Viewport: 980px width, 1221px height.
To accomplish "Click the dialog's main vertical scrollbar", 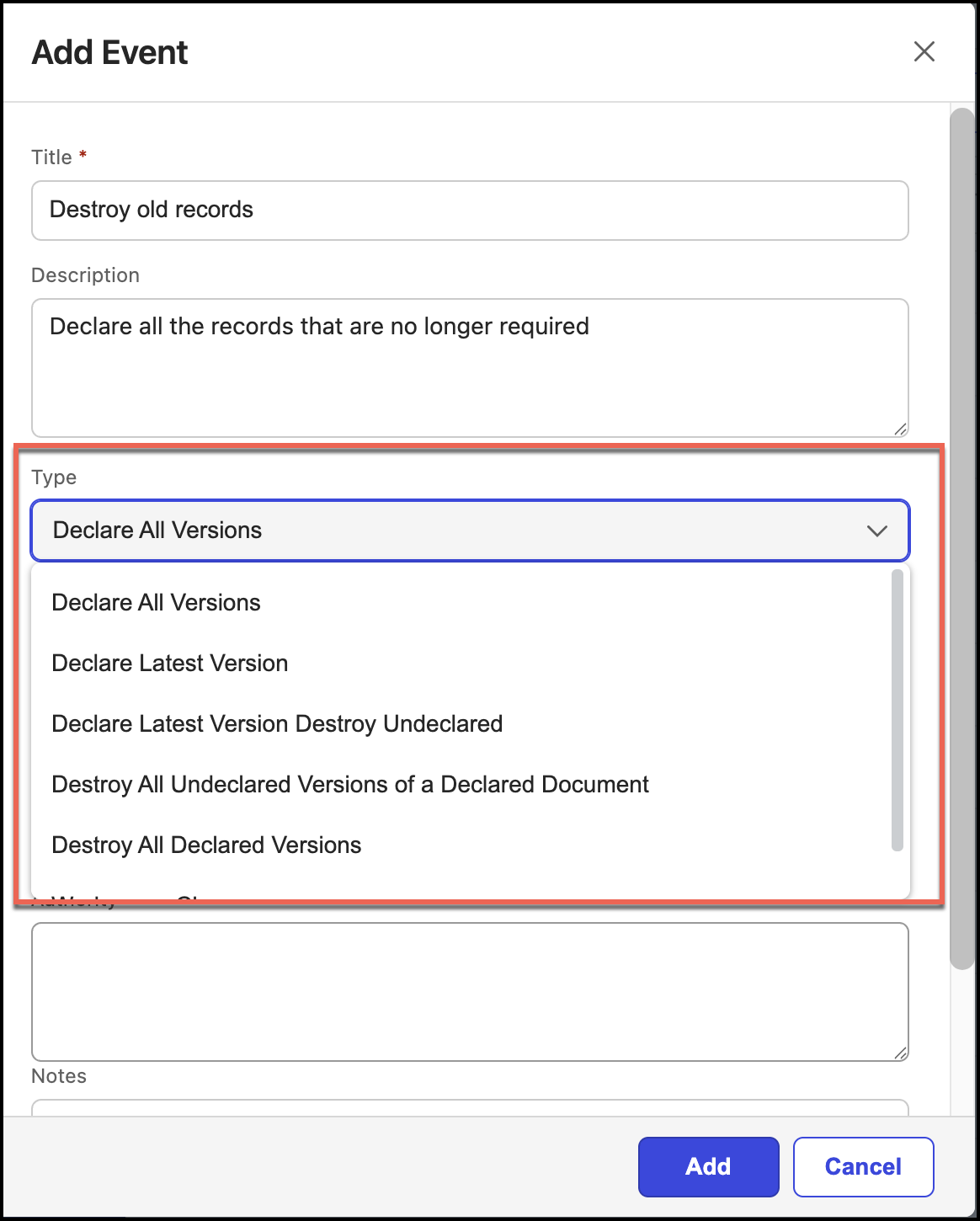I will [961, 539].
